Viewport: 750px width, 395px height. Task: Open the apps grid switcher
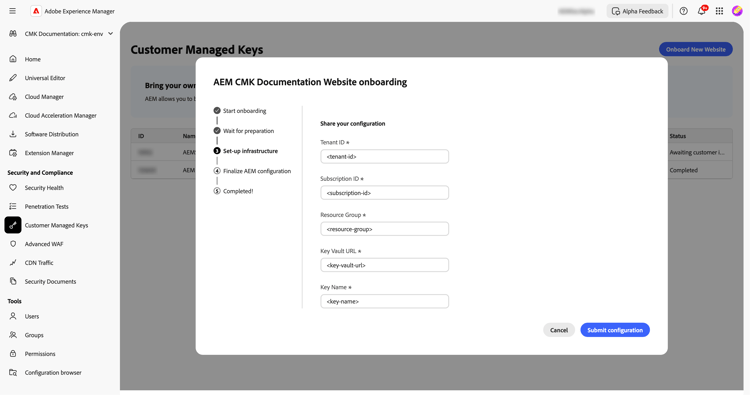(719, 11)
